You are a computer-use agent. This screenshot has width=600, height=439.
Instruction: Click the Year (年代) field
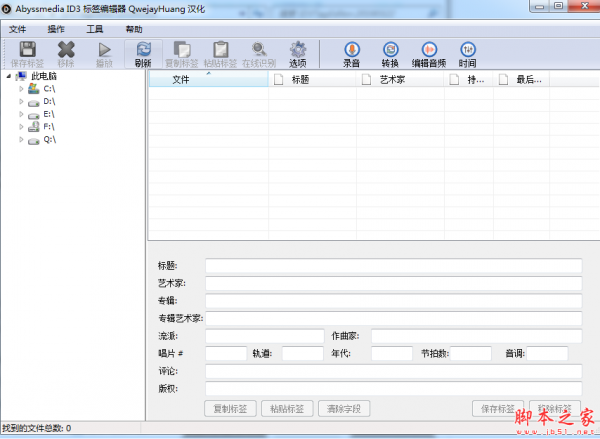[392, 353]
